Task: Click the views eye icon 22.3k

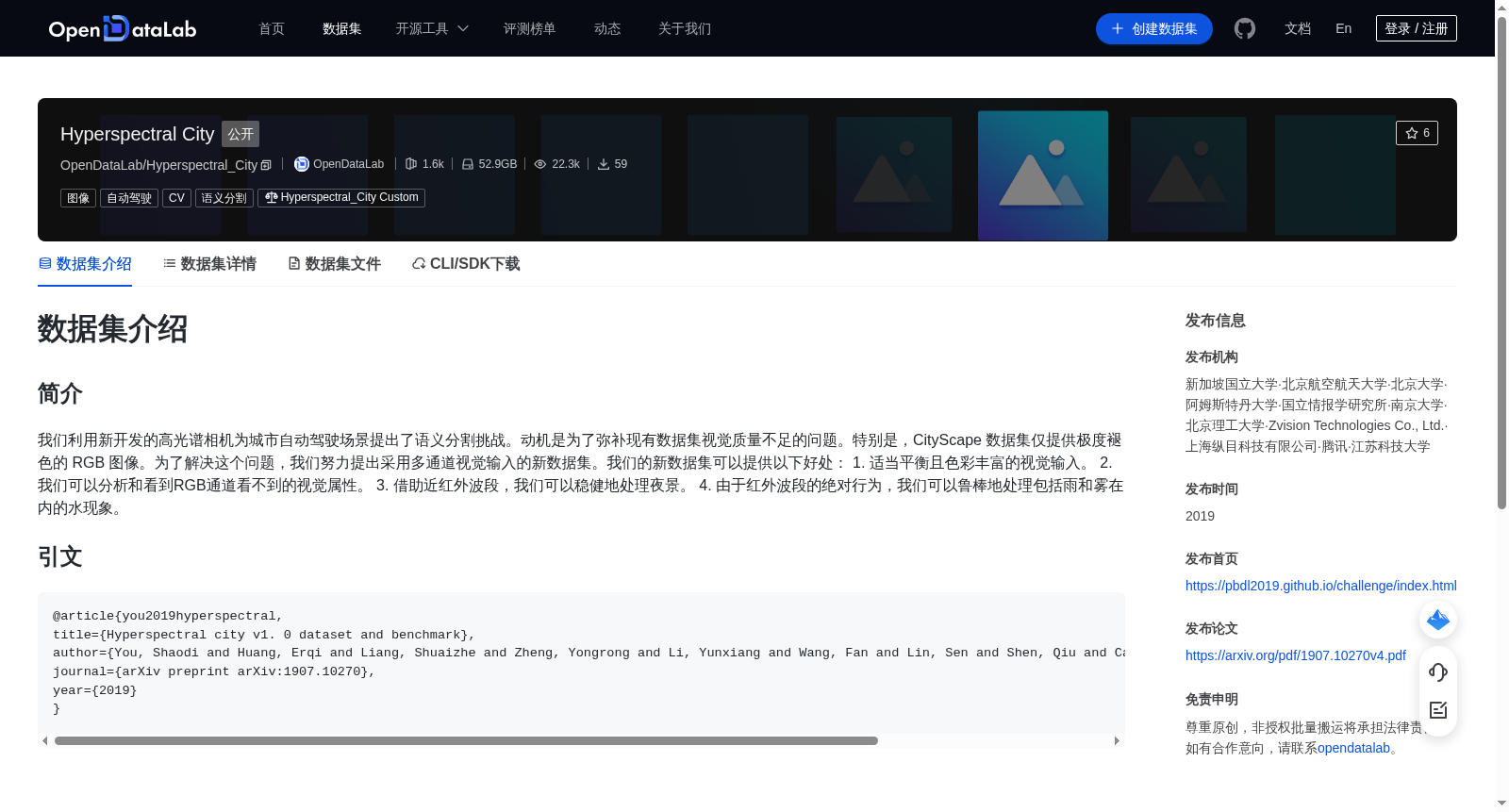Action: pyautogui.click(x=540, y=164)
